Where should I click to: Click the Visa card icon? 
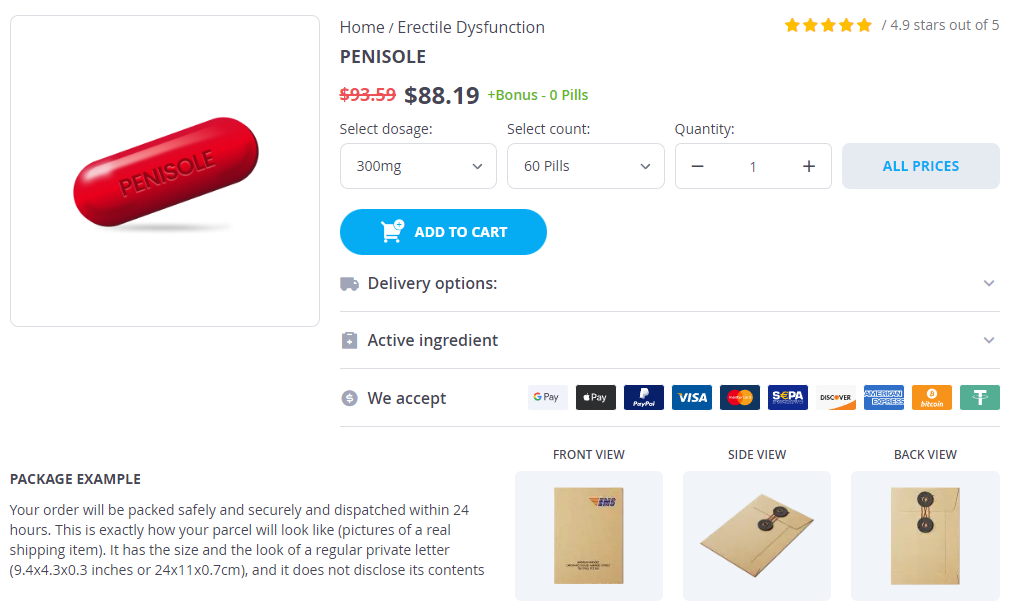pos(691,398)
